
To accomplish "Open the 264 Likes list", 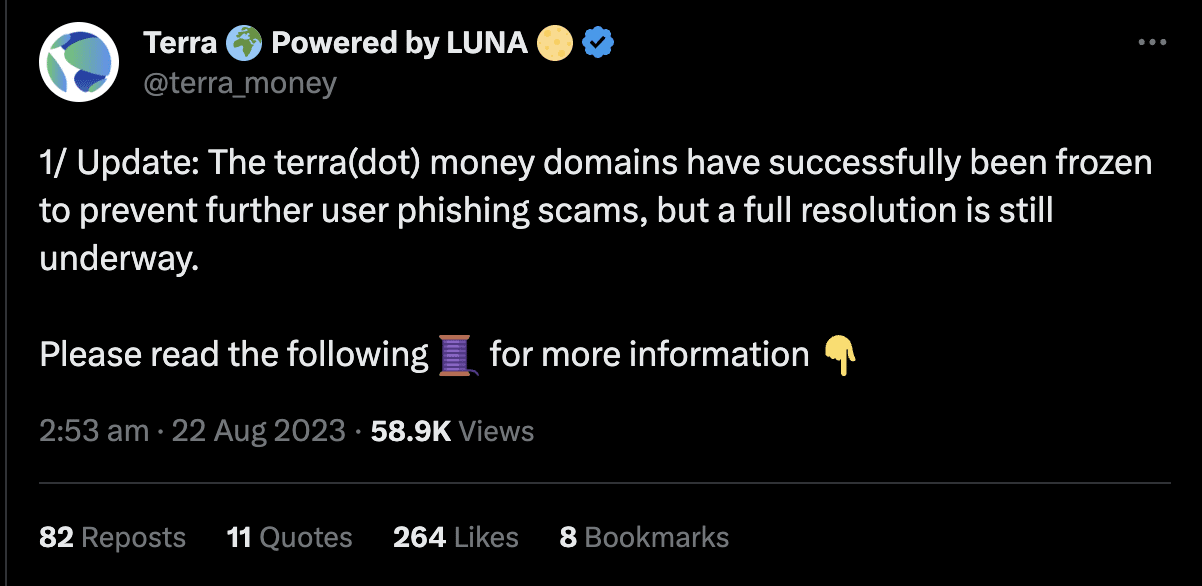I will (455, 537).
